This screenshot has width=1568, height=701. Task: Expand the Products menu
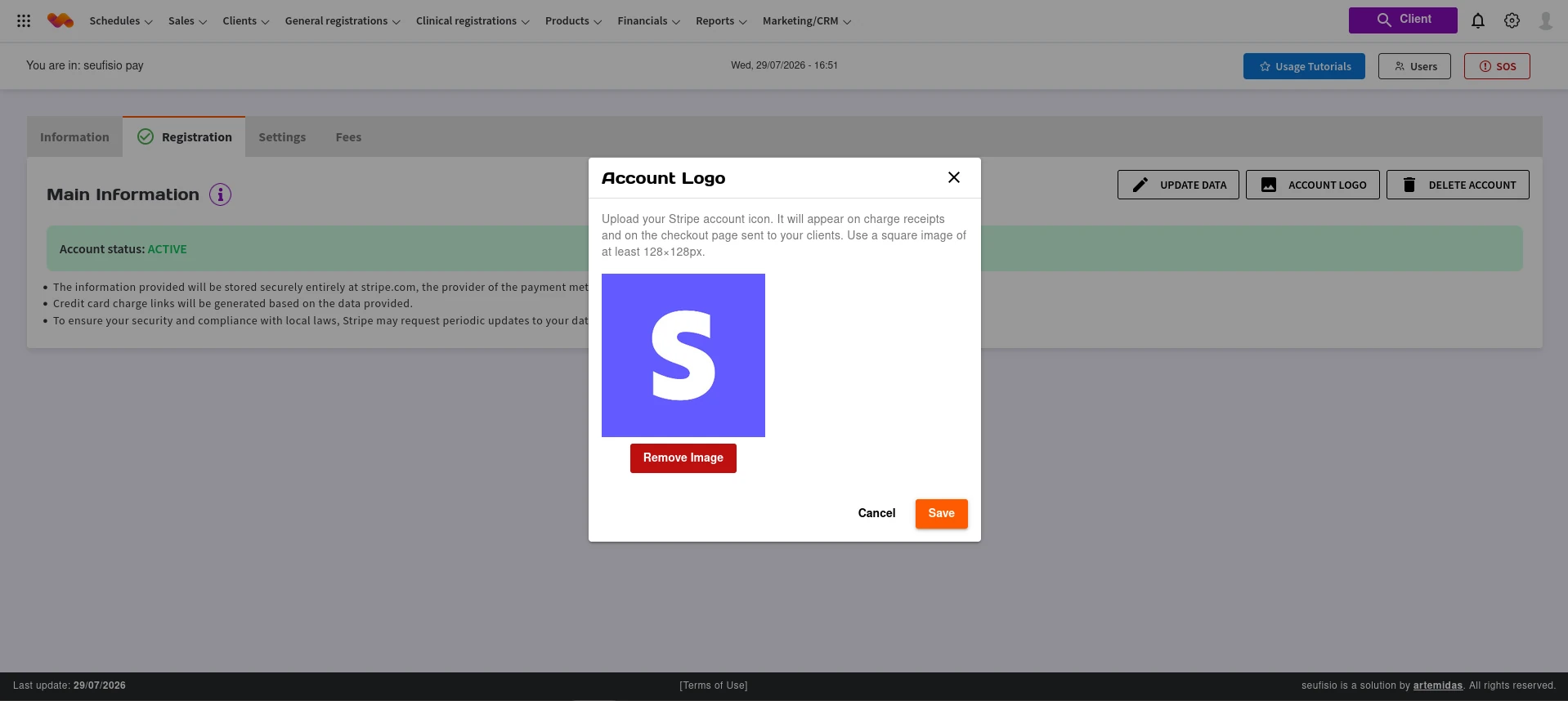pyautogui.click(x=574, y=21)
